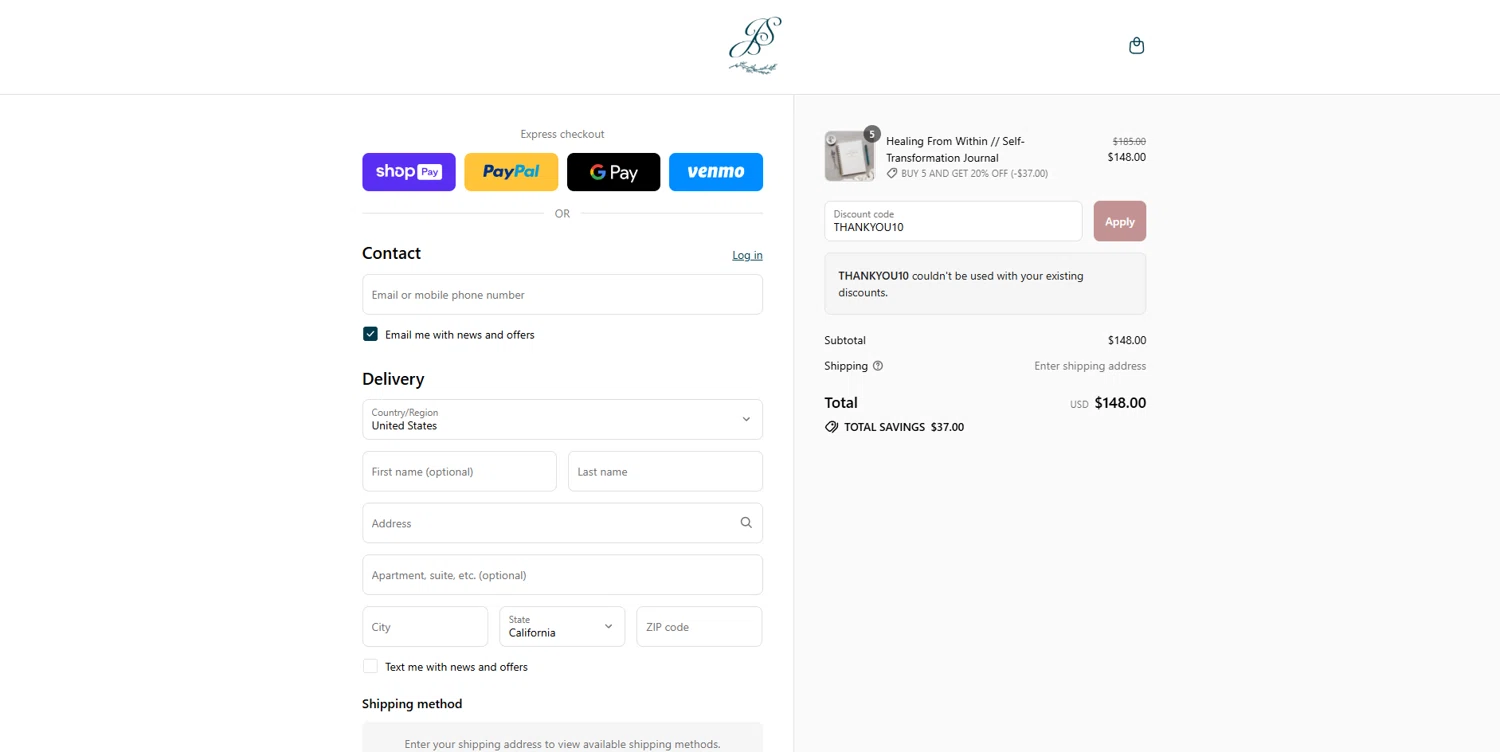Open the State dropdown

pyautogui.click(x=562, y=626)
